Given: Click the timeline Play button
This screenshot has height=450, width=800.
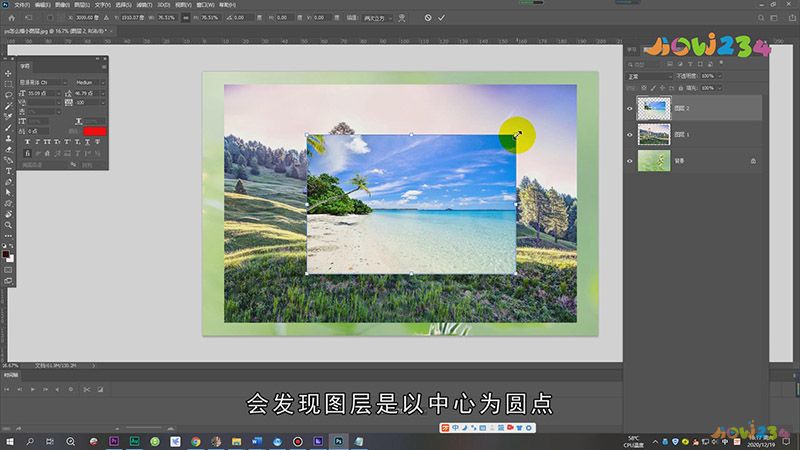Looking at the screenshot, I should [x=33, y=389].
